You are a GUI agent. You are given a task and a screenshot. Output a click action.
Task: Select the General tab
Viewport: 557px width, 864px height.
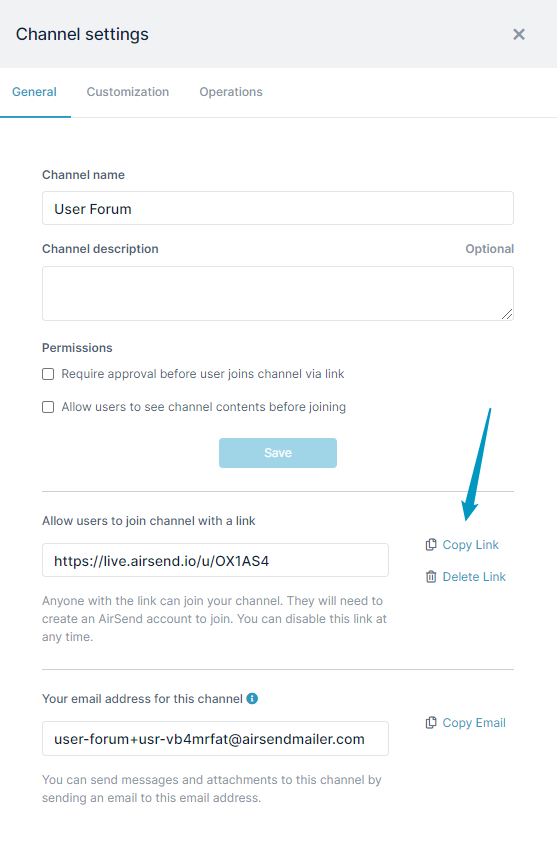click(x=34, y=91)
